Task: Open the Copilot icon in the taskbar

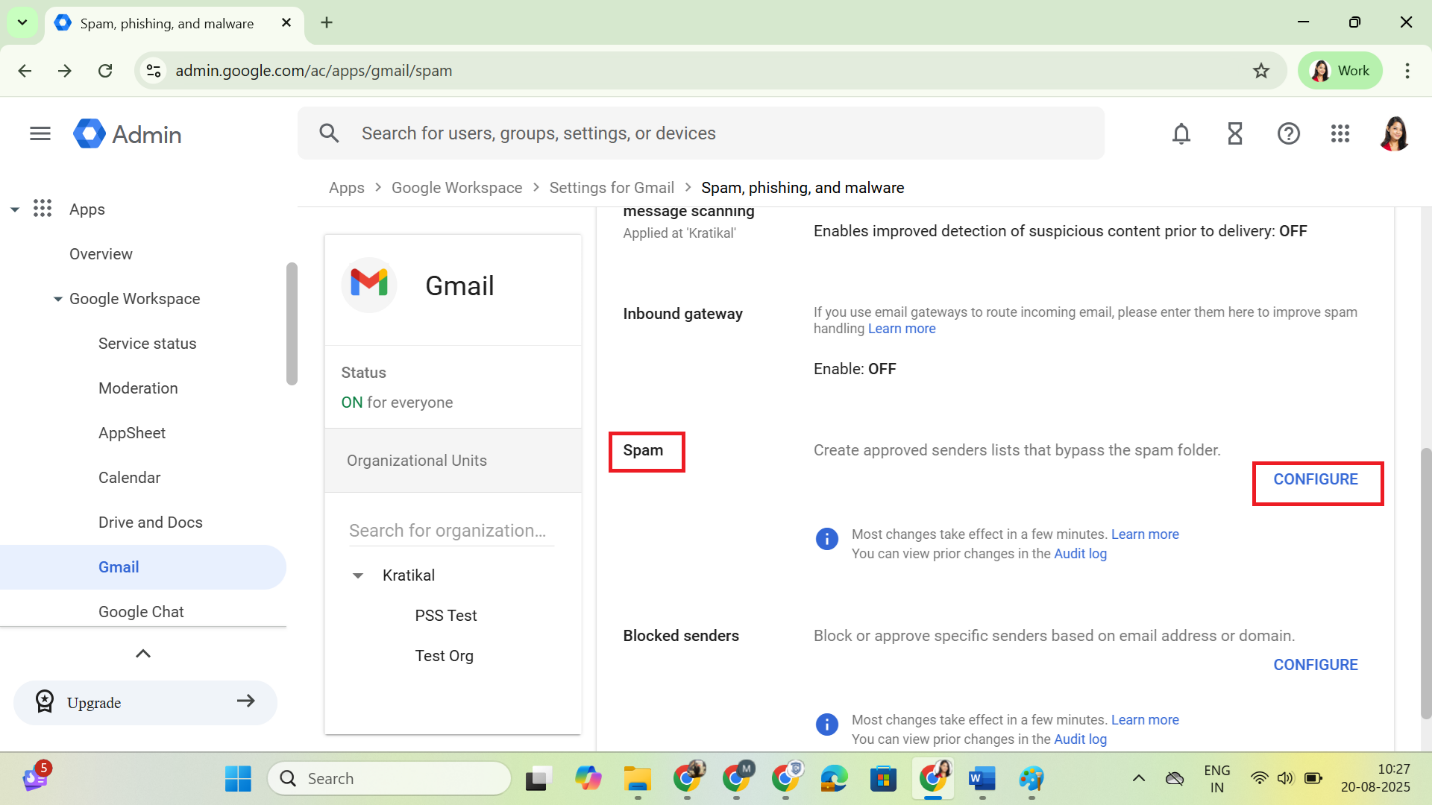Action: 588,778
